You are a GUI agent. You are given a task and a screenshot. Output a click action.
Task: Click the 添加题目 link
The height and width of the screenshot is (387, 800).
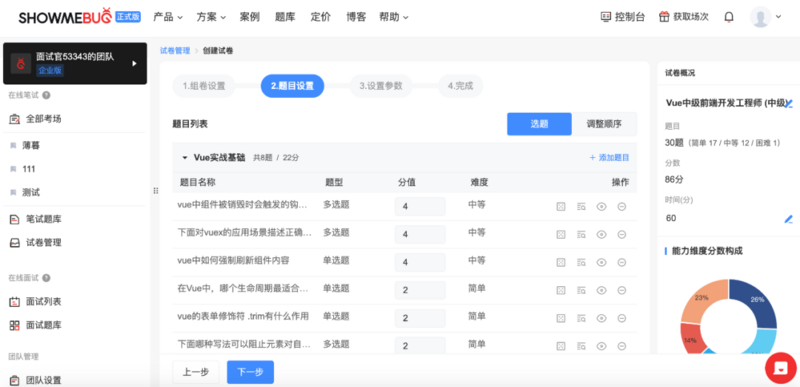(609, 158)
